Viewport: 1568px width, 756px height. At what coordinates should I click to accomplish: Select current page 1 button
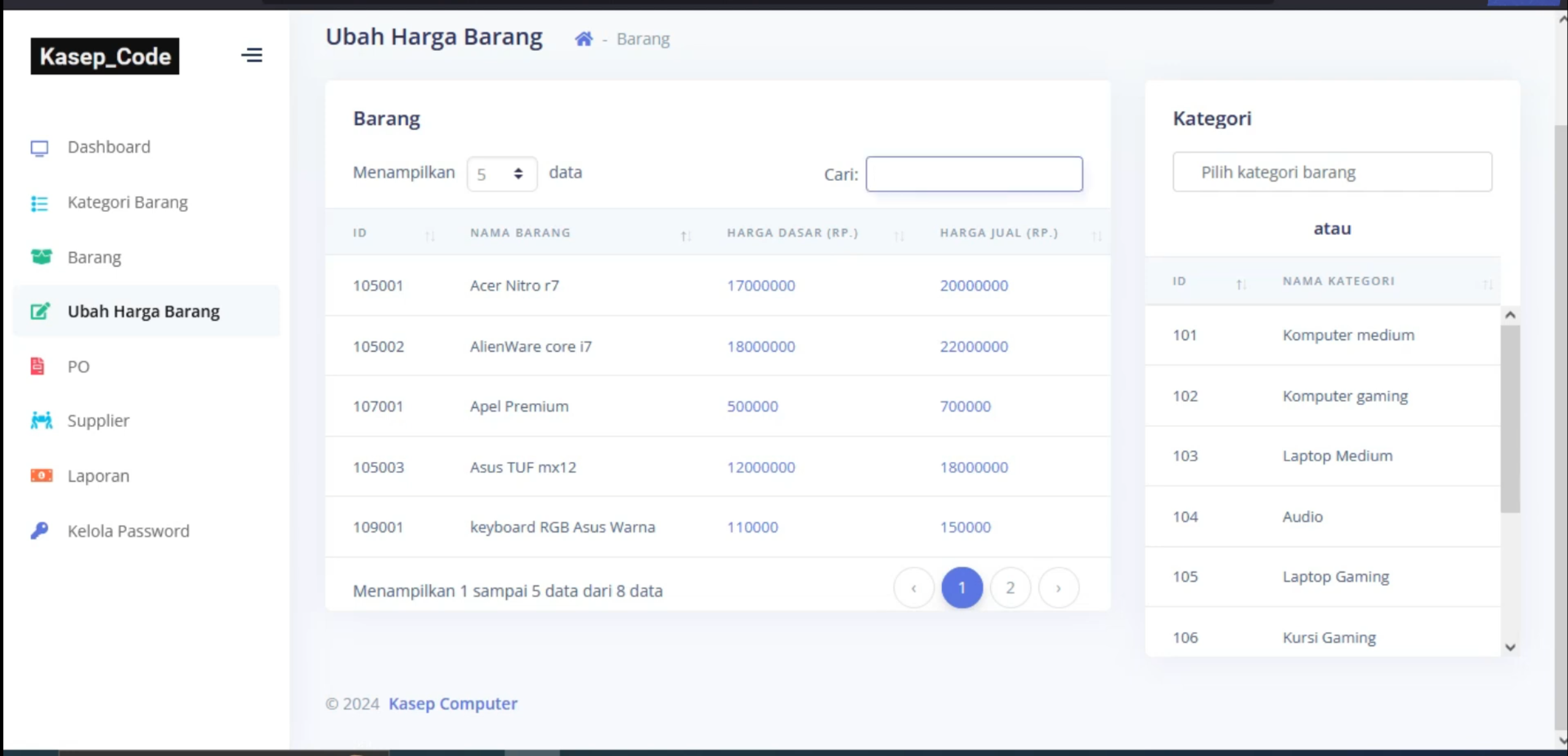[x=962, y=588]
